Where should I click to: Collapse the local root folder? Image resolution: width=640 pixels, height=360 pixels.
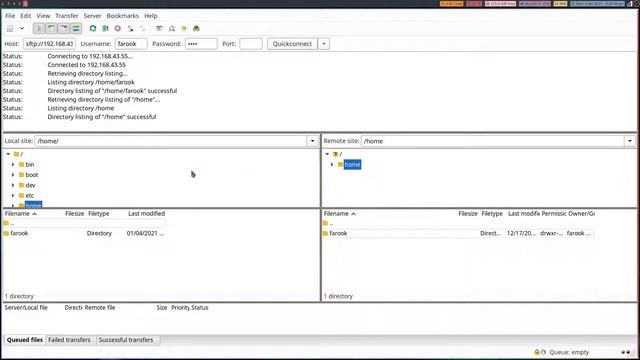(8, 154)
